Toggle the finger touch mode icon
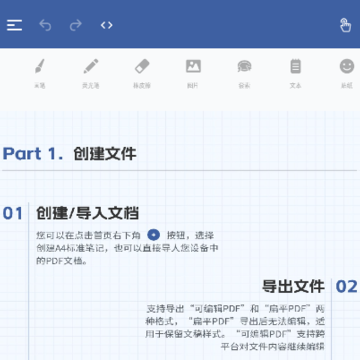This screenshot has width=360, height=360. 345,25
